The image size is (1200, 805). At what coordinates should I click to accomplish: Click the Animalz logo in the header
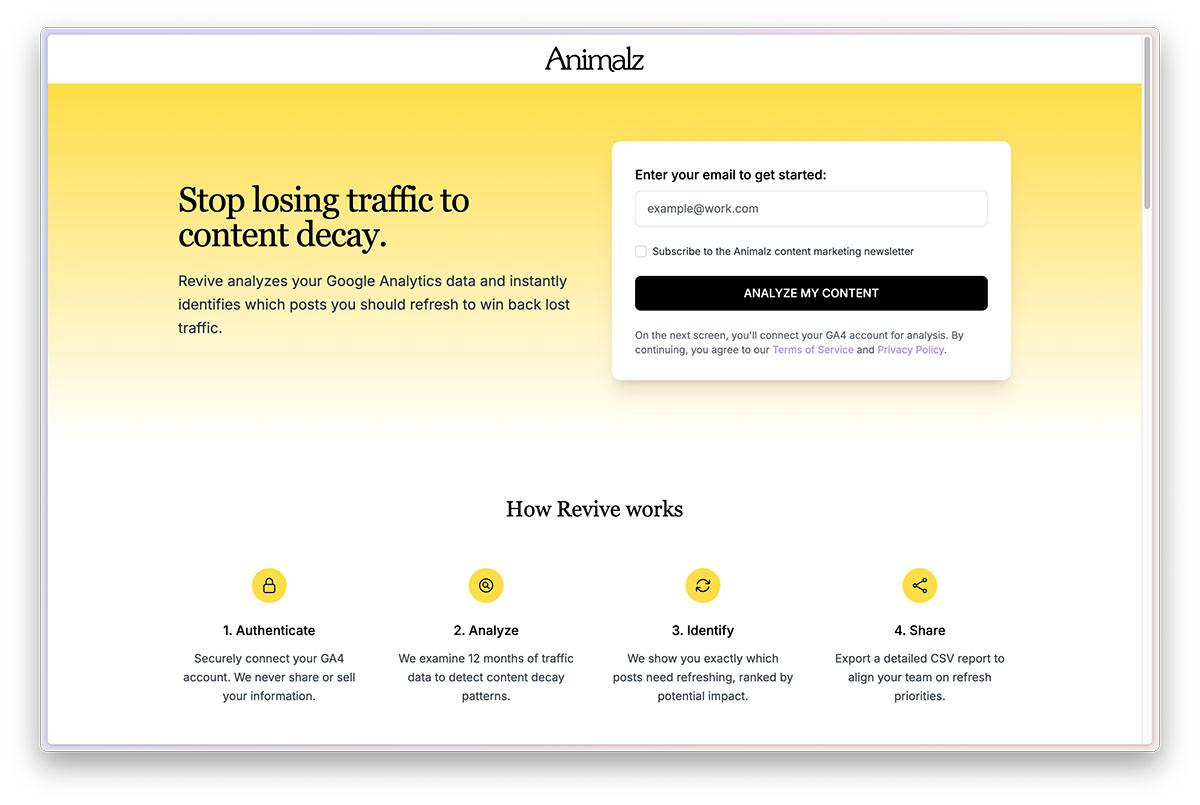[594, 59]
